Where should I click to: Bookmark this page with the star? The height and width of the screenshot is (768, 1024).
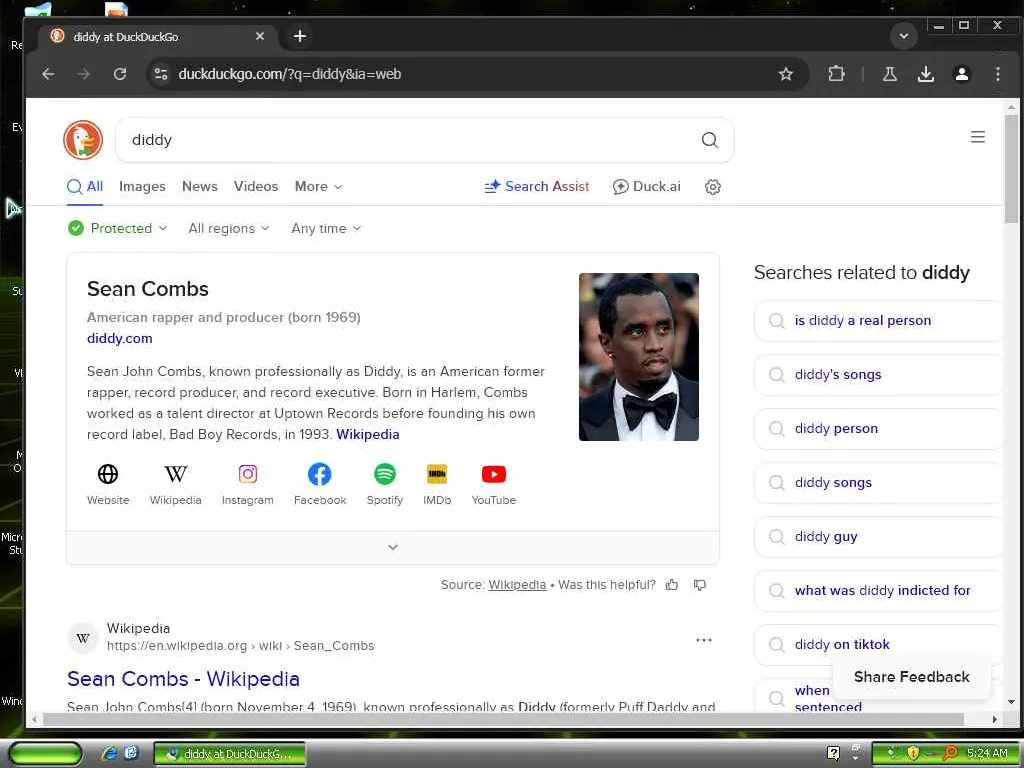tap(786, 74)
